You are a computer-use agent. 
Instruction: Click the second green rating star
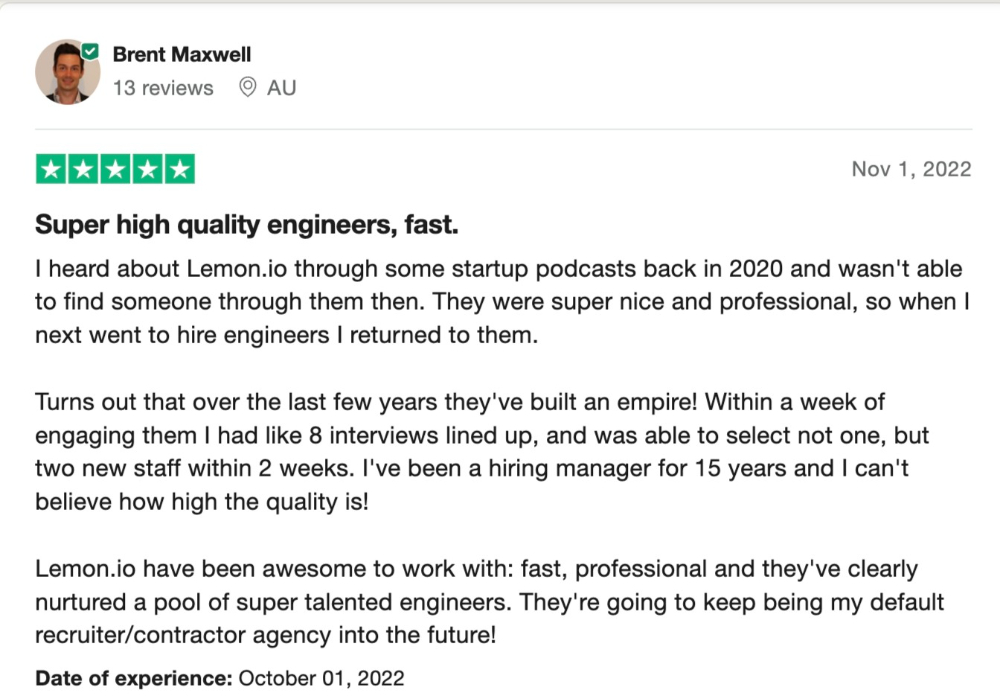(x=84, y=169)
